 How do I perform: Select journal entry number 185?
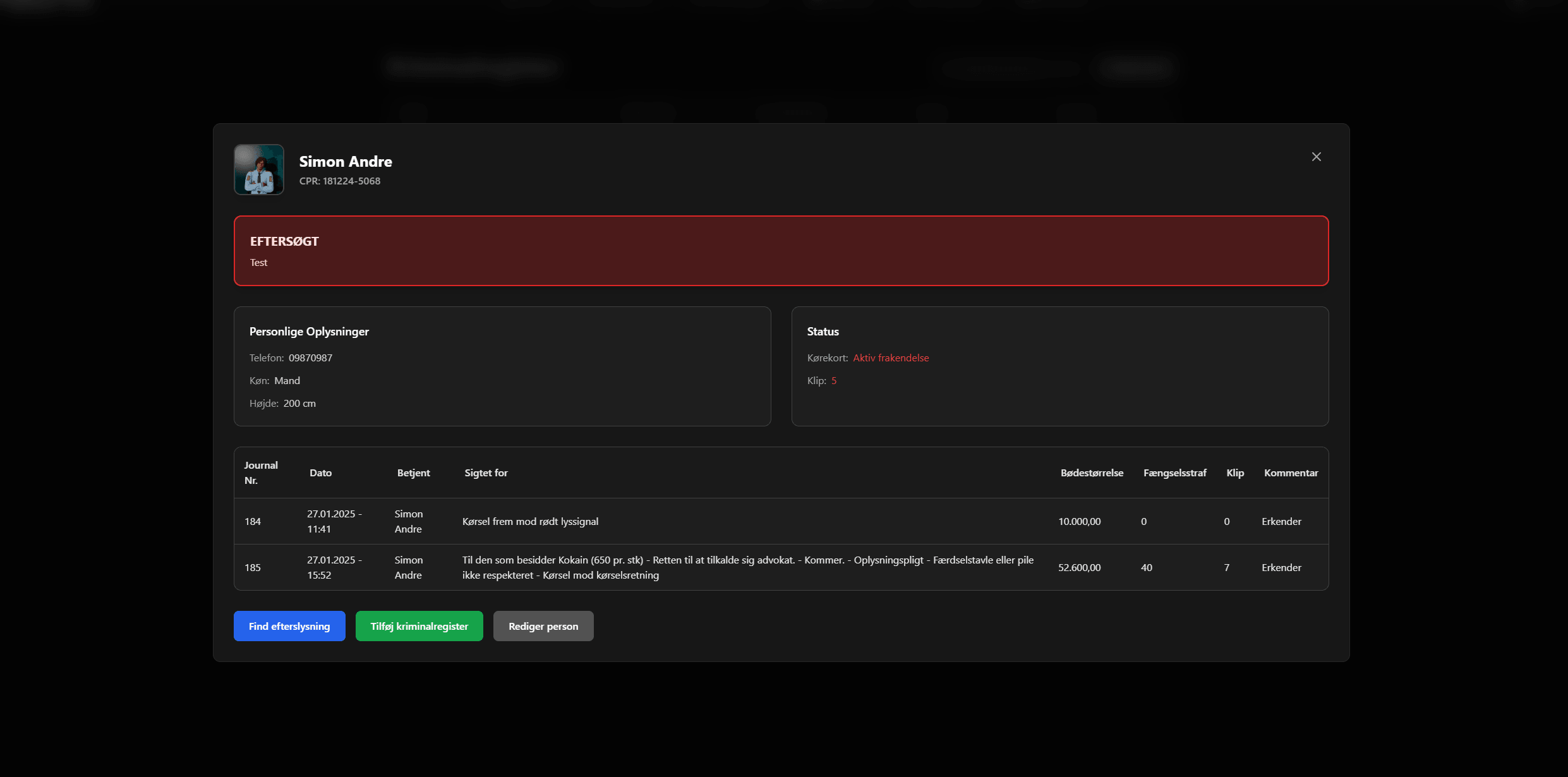tap(253, 567)
